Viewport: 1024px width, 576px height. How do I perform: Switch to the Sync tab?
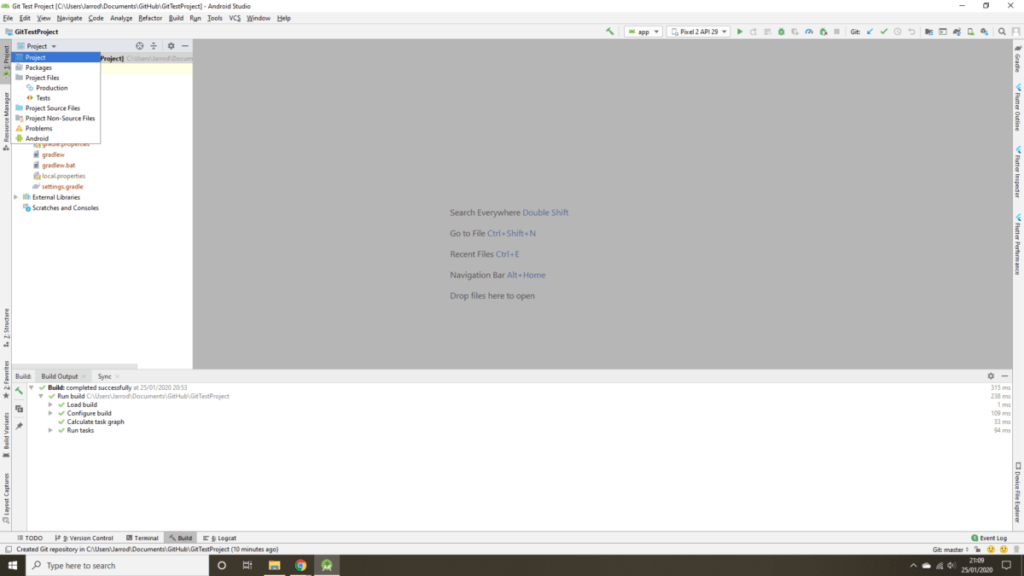pos(104,376)
